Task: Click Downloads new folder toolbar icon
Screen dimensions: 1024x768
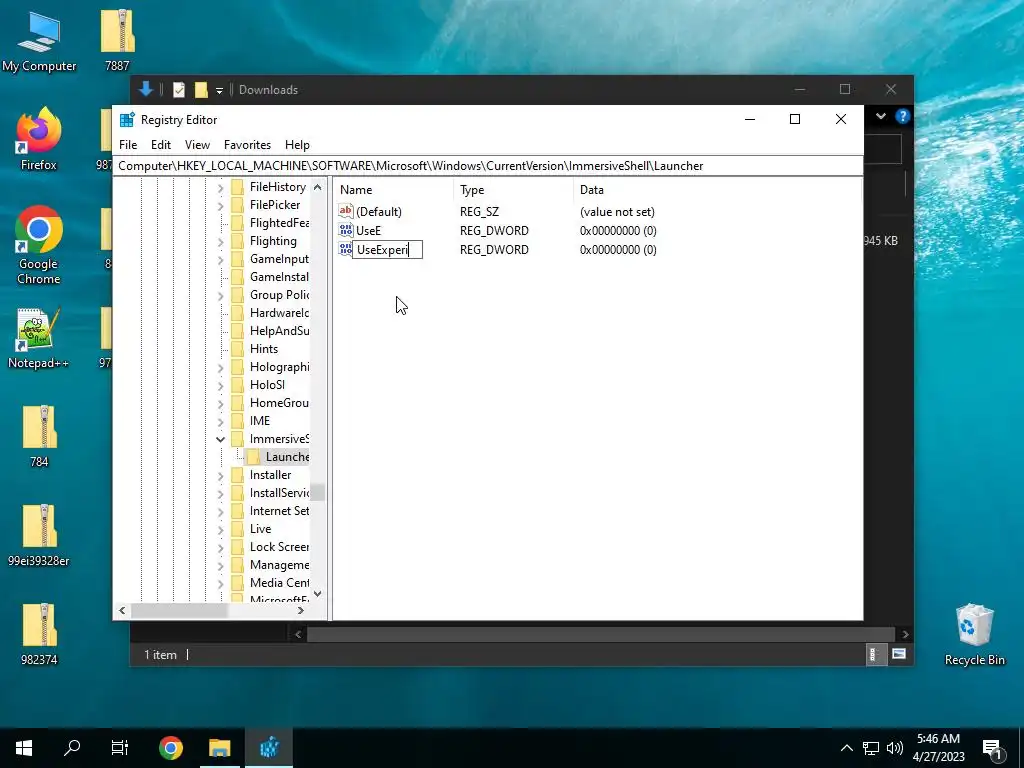Action: tap(201, 90)
